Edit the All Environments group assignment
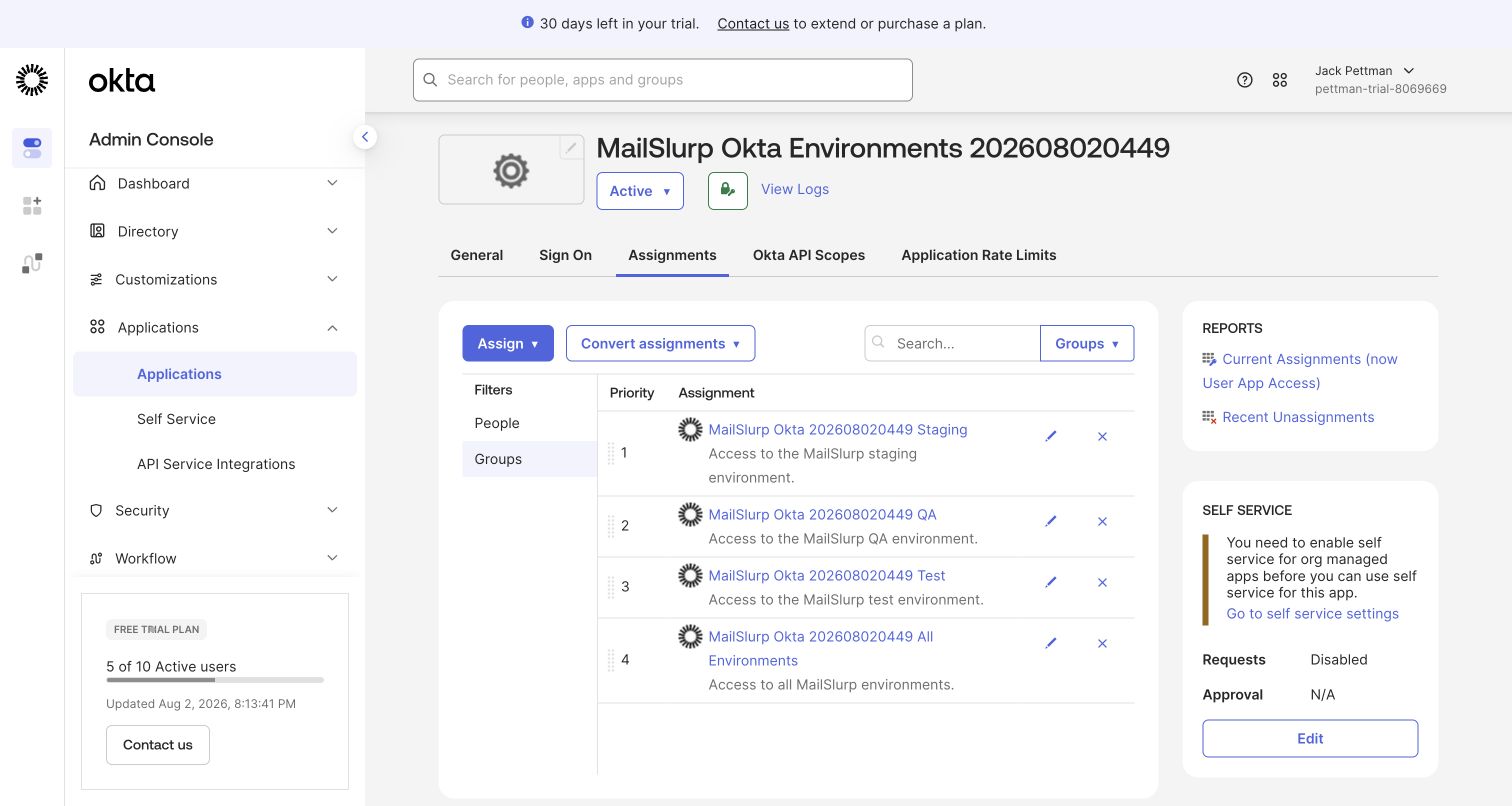1512x806 pixels. (x=1051, y=644)
